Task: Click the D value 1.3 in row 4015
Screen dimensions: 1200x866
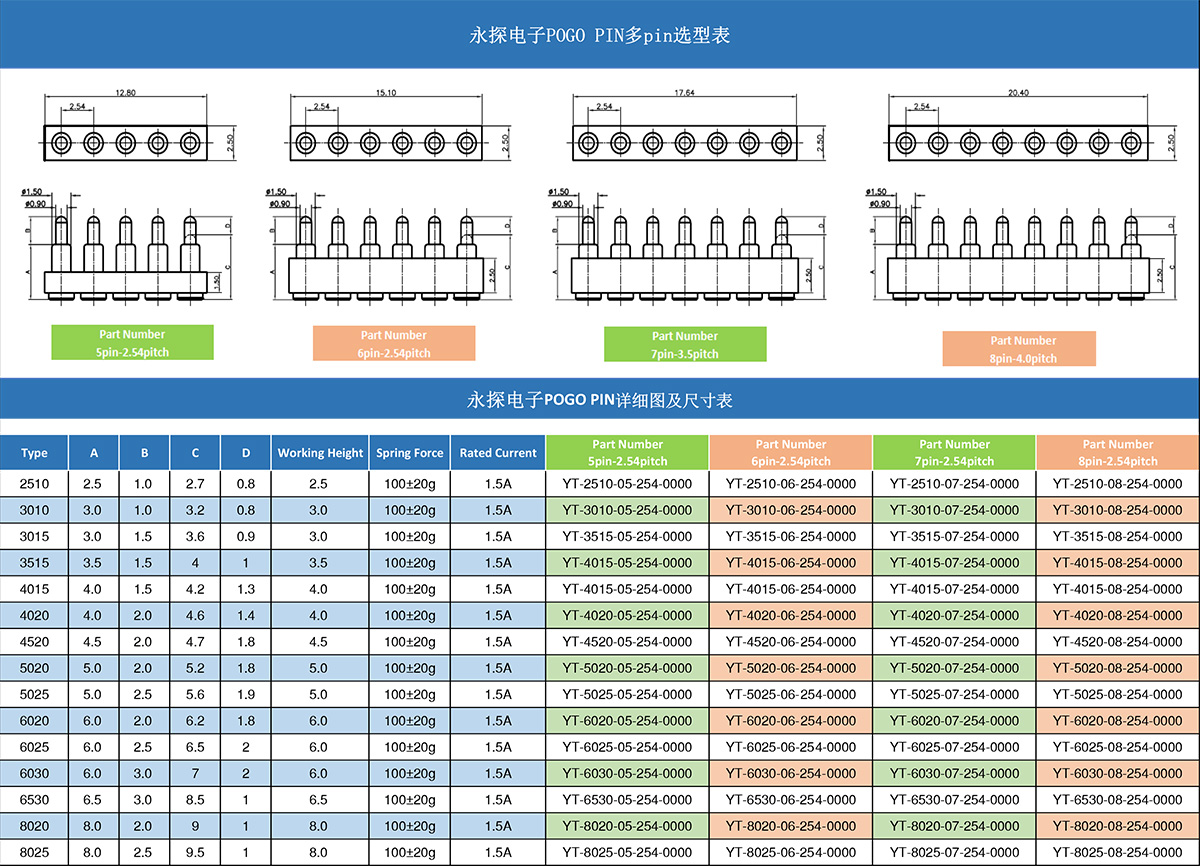Action: point(246,589)
